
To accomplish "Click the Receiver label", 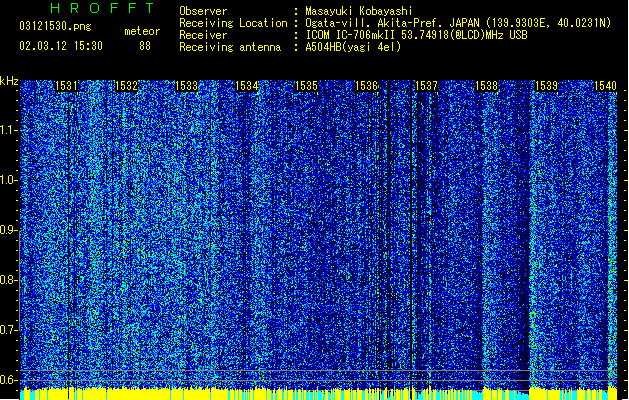I will tap(203, 35).
